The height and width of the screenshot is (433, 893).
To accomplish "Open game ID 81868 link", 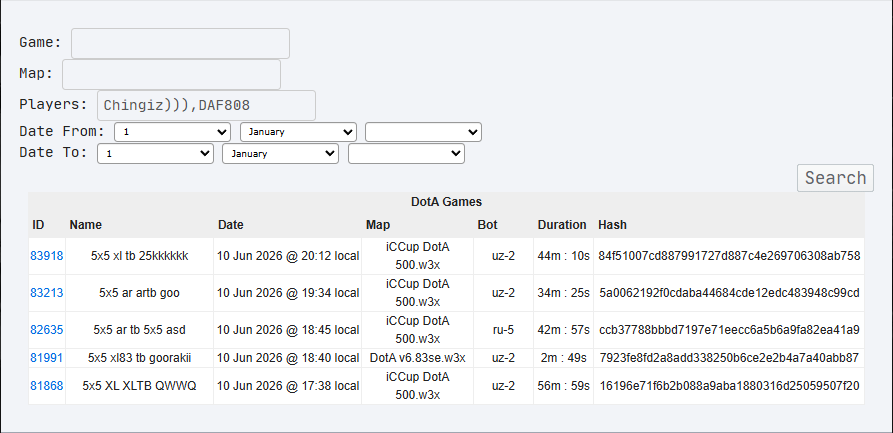I will pyautogui.click(x=47, y=386).
